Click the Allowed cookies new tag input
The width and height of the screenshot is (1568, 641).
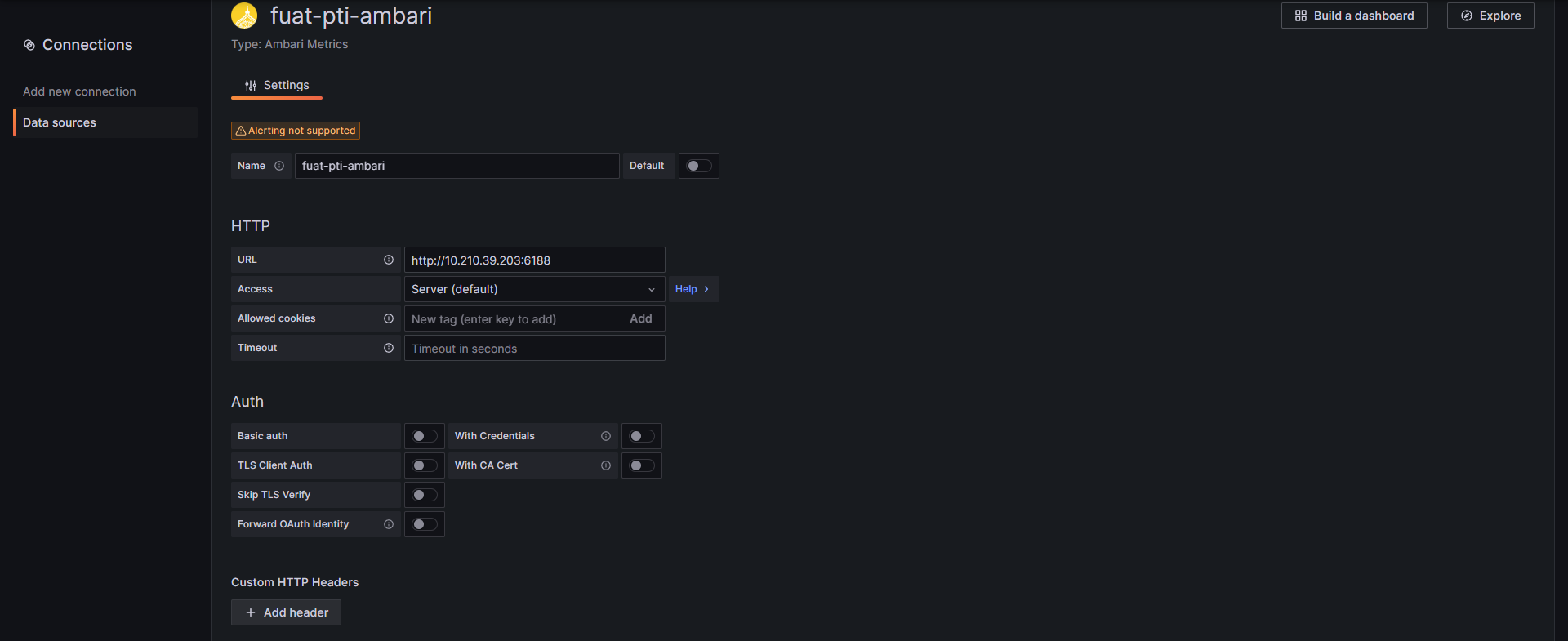(x=514, y=318)
